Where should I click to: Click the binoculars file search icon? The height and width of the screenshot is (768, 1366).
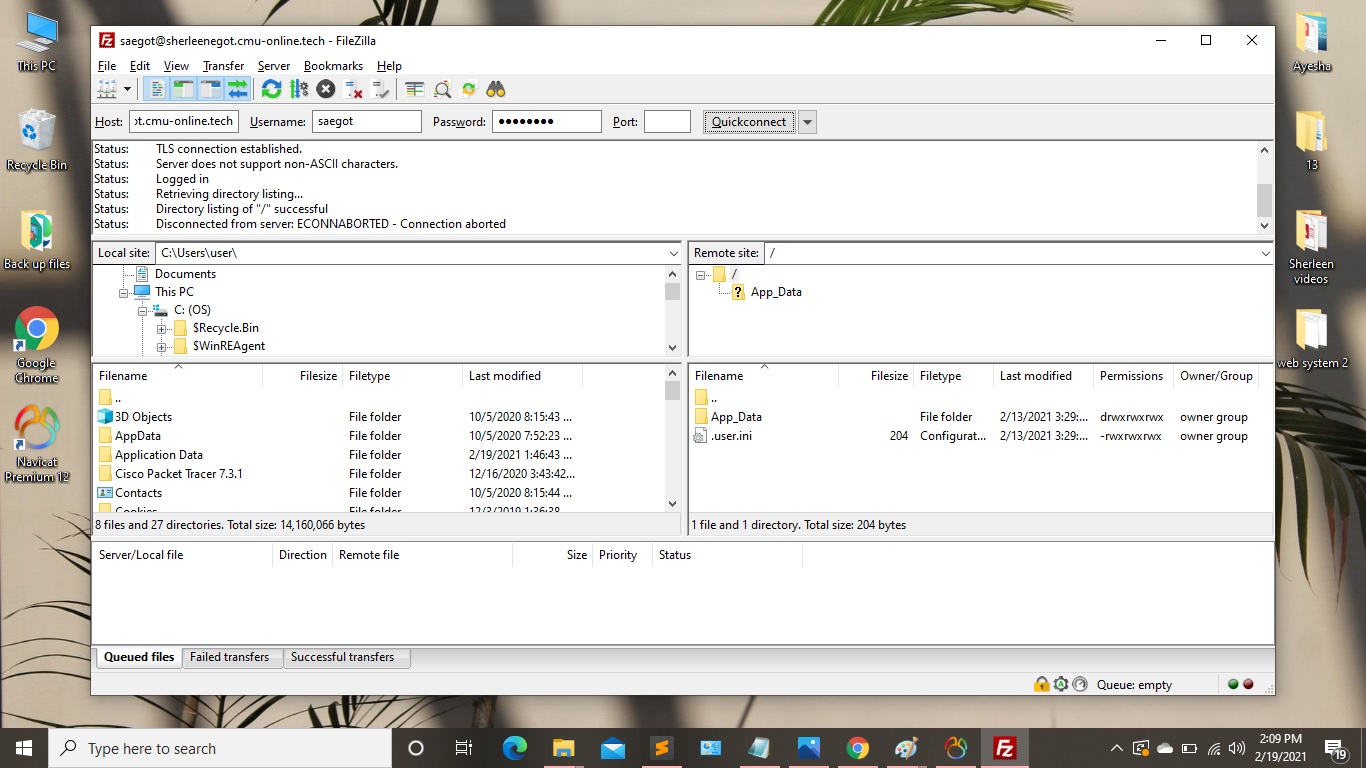click(x=496, y=90)
